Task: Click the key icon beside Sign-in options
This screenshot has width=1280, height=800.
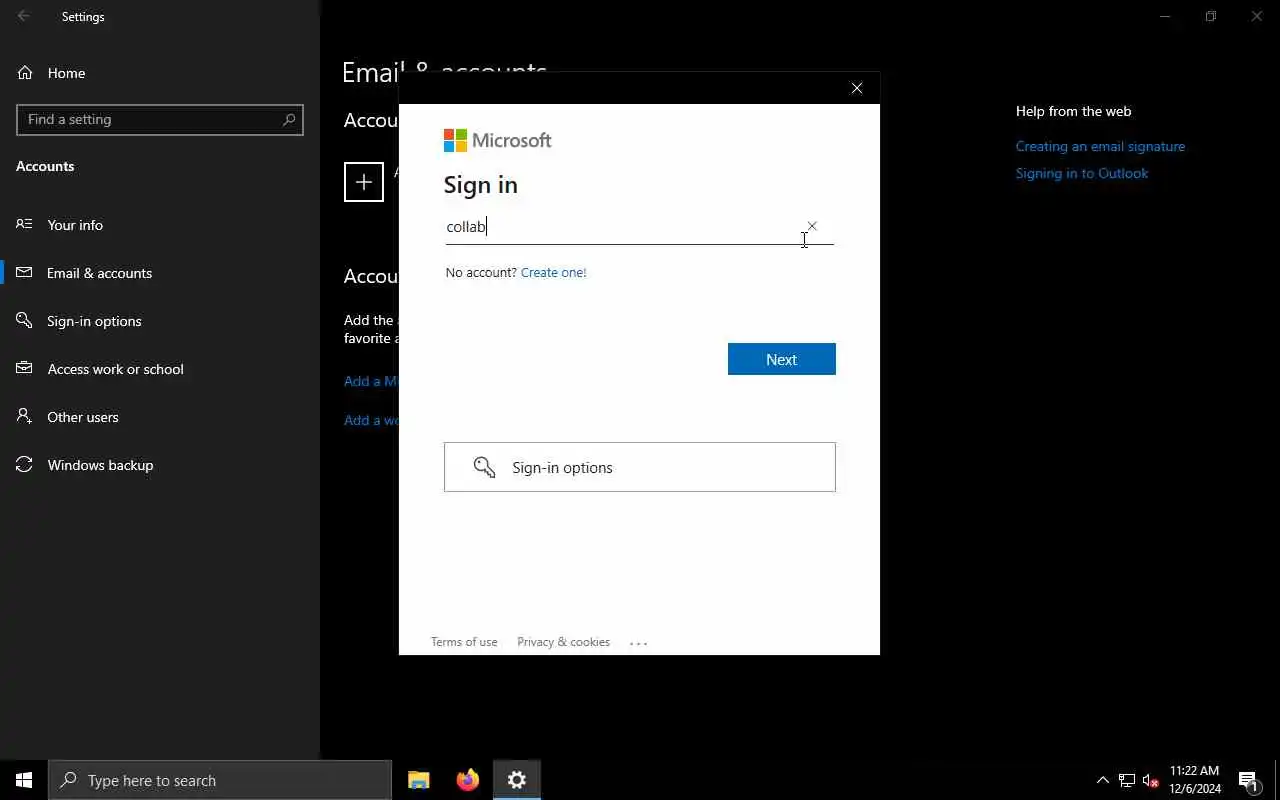Action: (x=484, y=467)
